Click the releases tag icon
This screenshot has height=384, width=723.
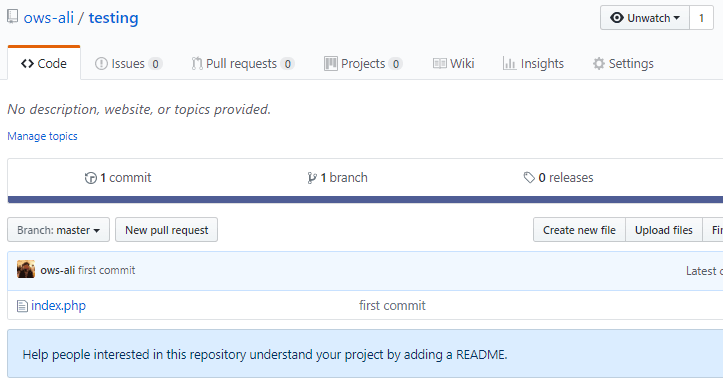click(x=529, y=177)
